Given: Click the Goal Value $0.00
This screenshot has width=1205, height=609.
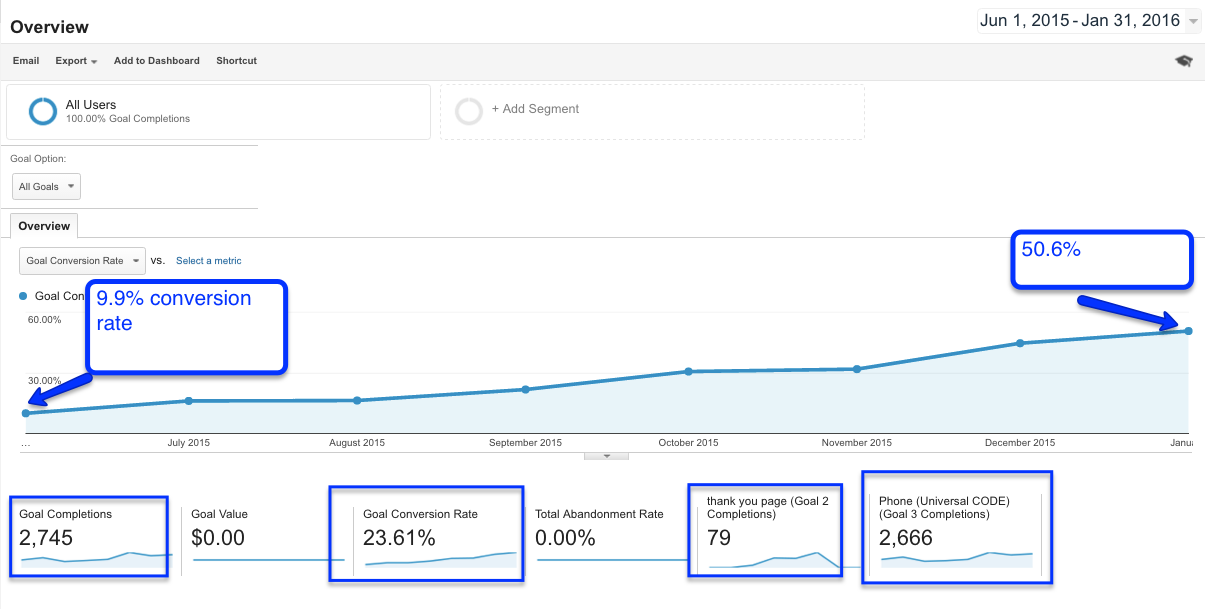Looking at the screenshot, I should coord(217,538).
